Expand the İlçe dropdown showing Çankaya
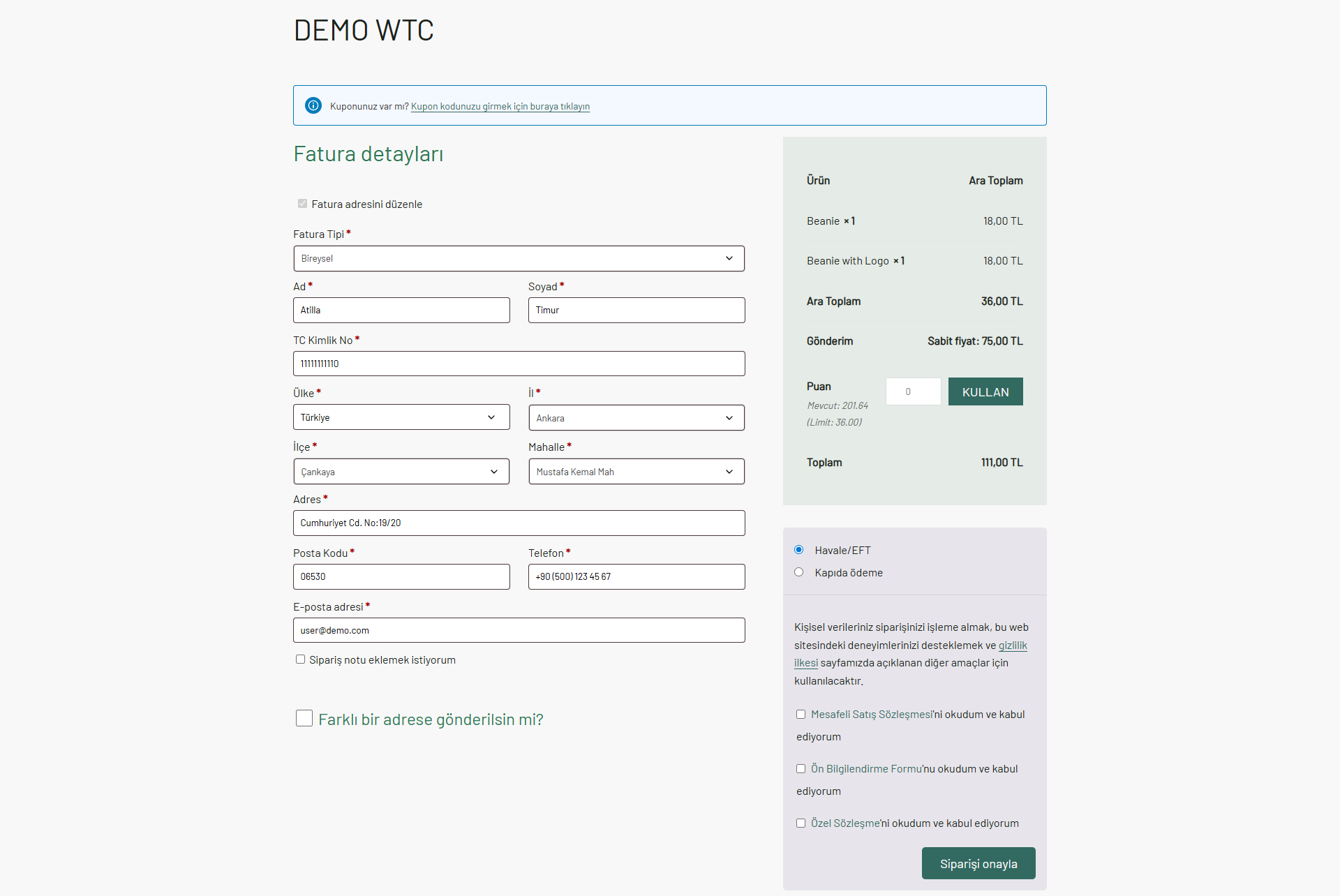Image resolution: width=1340 pixels, height=896 pixels. pos(401,472)
